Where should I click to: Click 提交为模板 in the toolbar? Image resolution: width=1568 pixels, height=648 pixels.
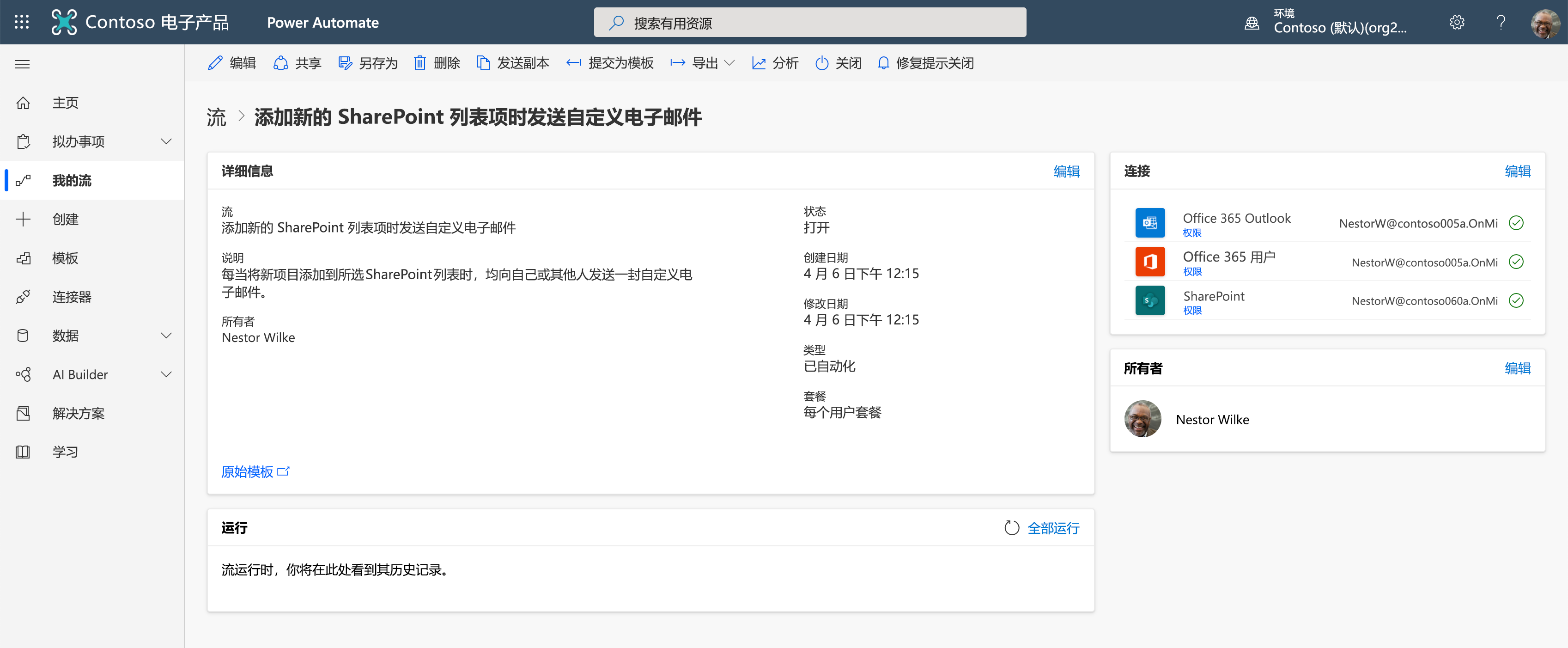[x=610, y=63]
